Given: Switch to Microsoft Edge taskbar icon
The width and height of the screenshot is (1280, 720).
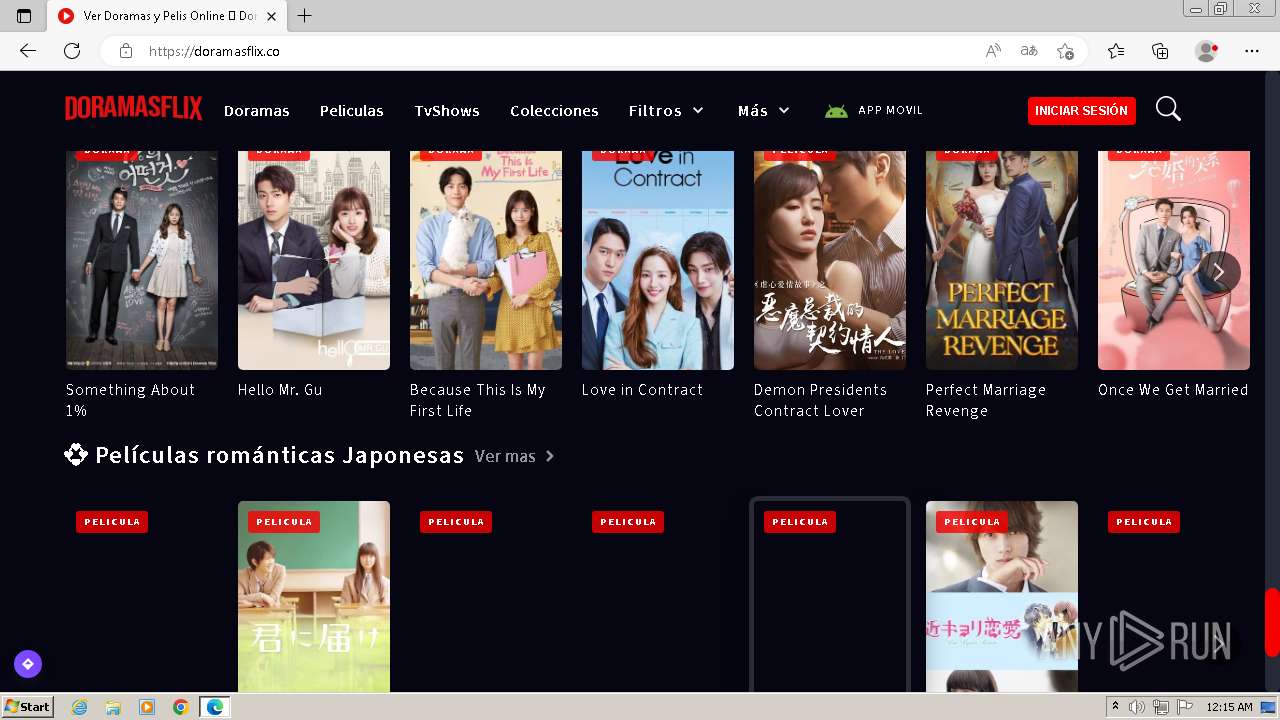Looking at the screenshot, I should click(214, 707).
